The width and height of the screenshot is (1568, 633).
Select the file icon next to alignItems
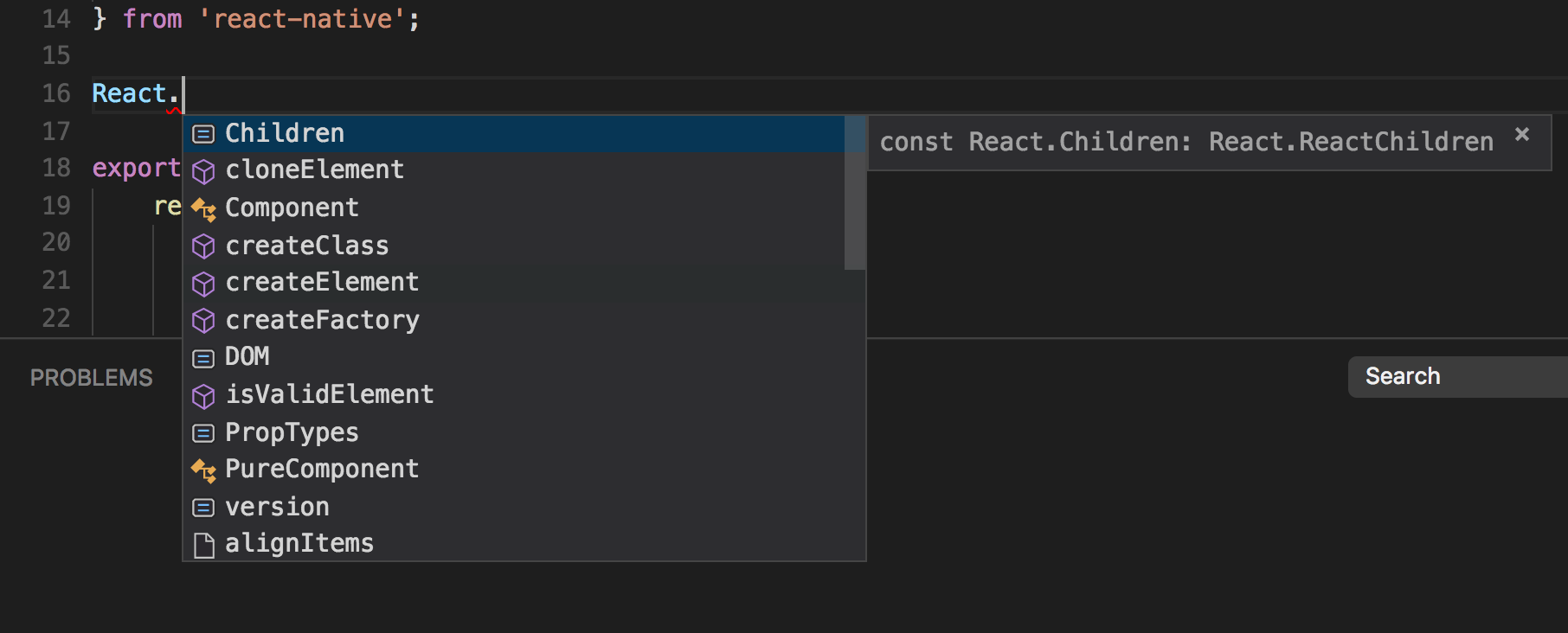203,544
